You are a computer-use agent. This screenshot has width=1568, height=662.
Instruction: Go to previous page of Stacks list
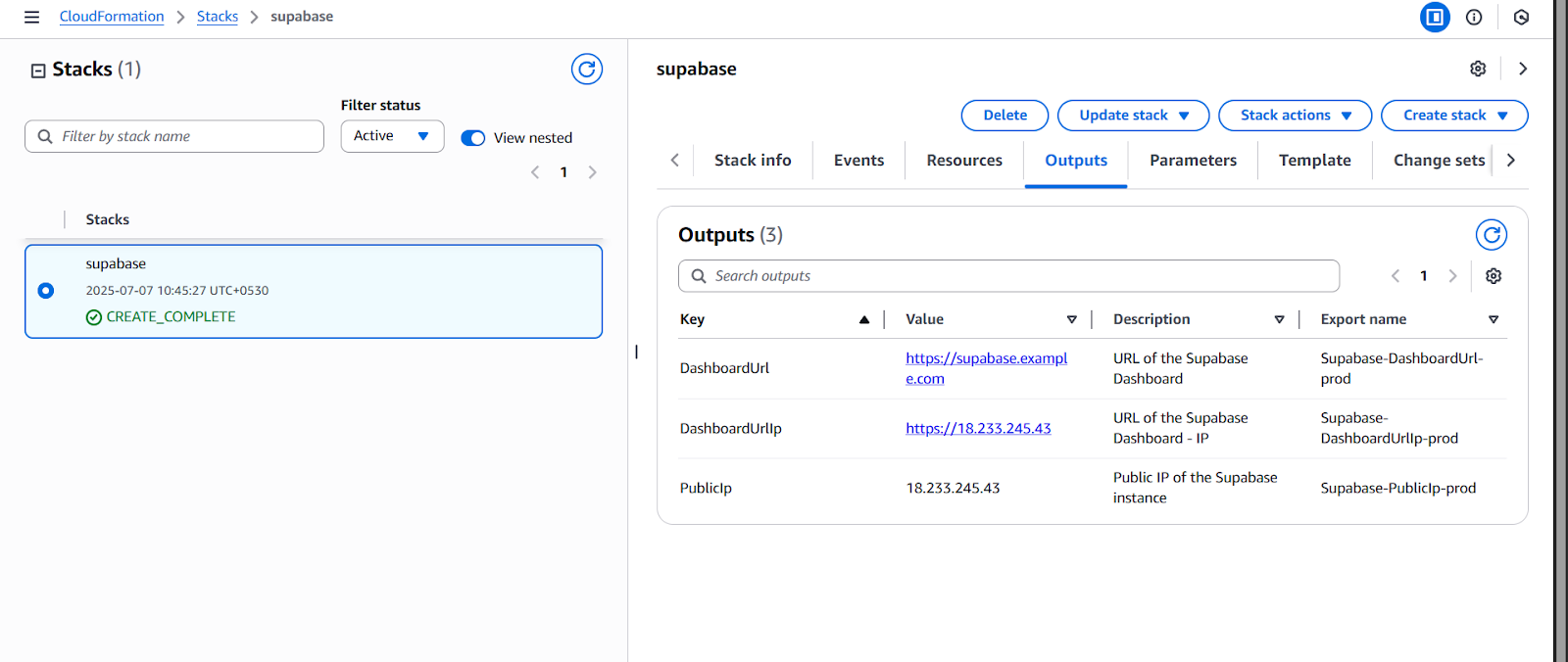click(535, 172)
